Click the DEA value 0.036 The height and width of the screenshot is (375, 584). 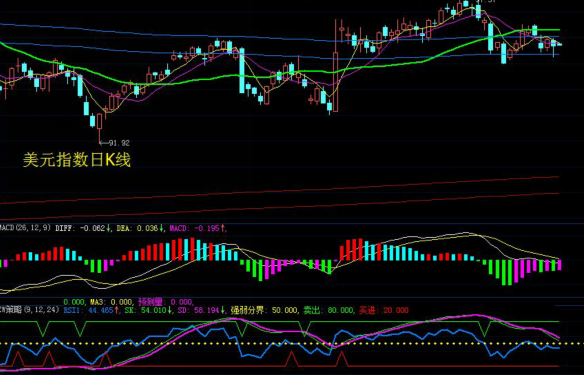coord(147,228)
